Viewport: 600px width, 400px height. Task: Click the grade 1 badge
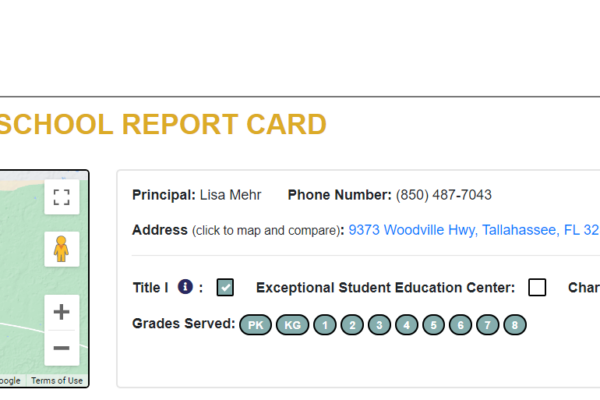click(325, 325)
